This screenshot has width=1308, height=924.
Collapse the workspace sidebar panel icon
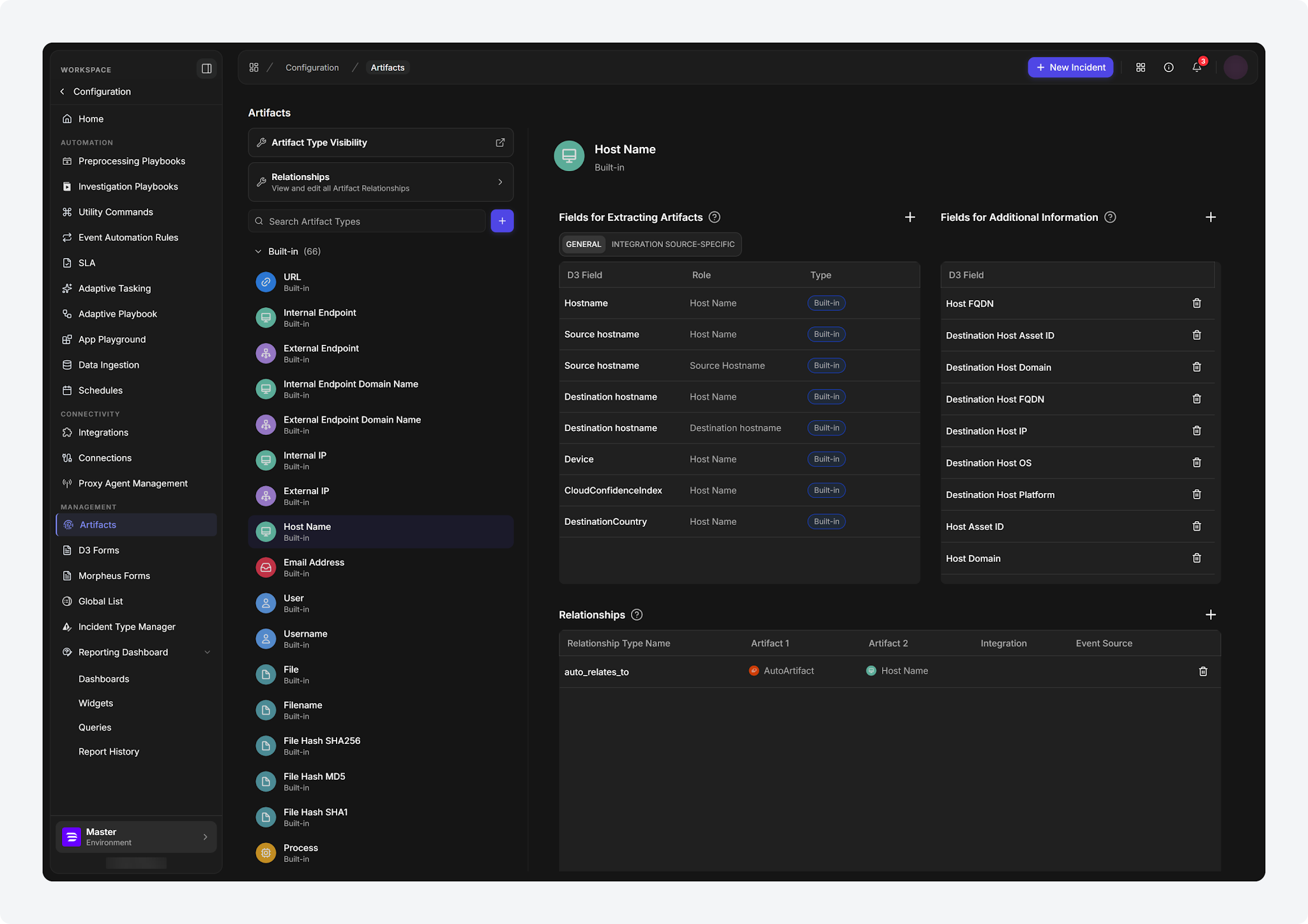pyautogui.click(x=206, y=68)
